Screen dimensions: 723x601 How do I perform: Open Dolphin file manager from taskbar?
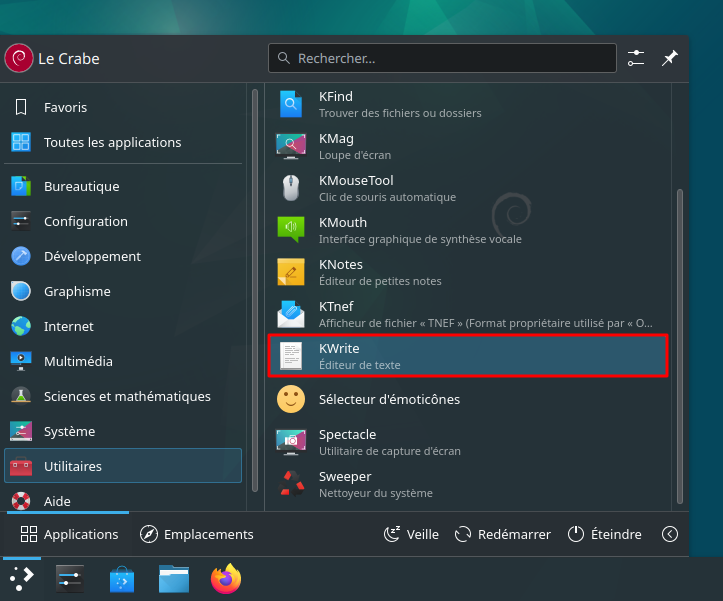point(174,579)
